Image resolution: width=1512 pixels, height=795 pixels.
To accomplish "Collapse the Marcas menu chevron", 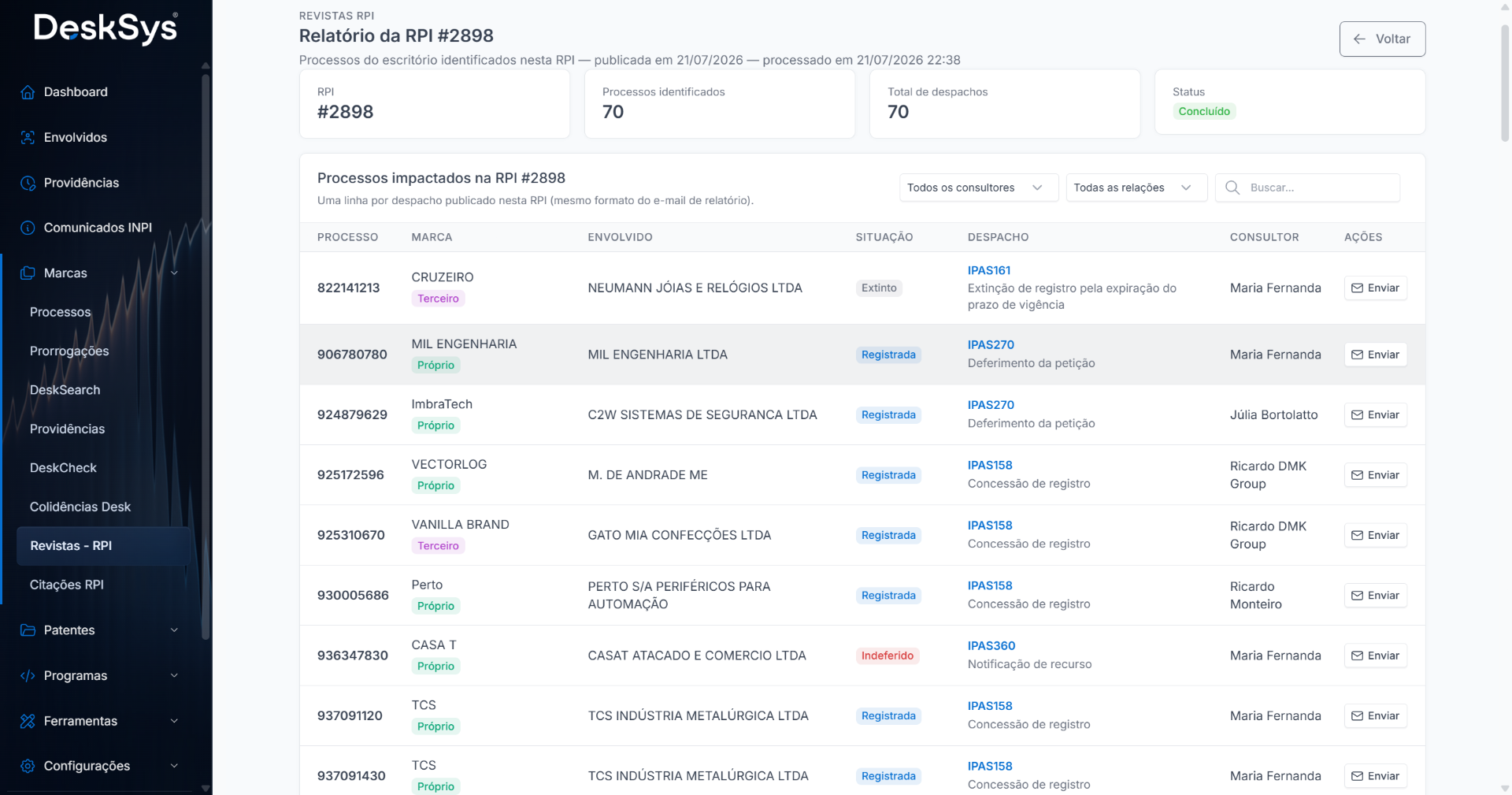I will pos(174,273).
